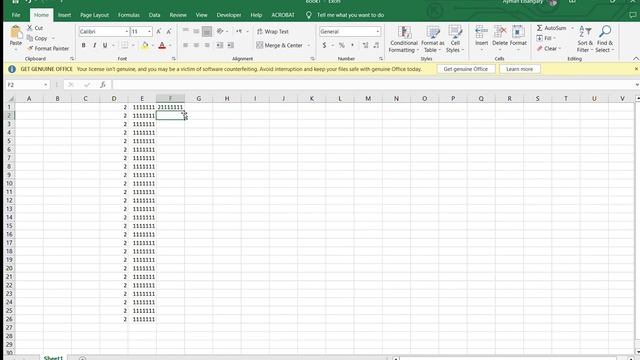Open the Calibri font name dropdown

click(x=127, y=31)
